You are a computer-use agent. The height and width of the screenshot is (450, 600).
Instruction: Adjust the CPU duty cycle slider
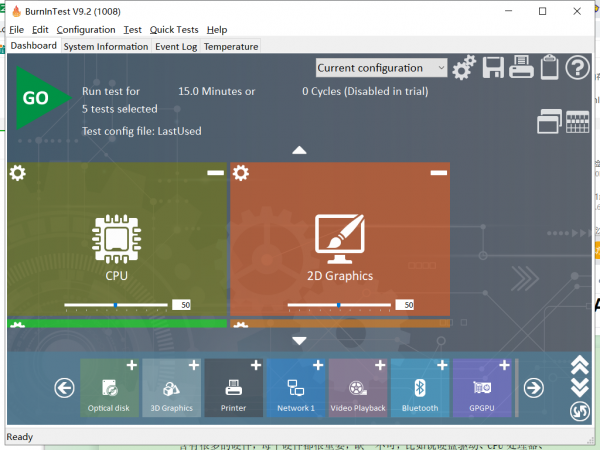tap(116, 305)
